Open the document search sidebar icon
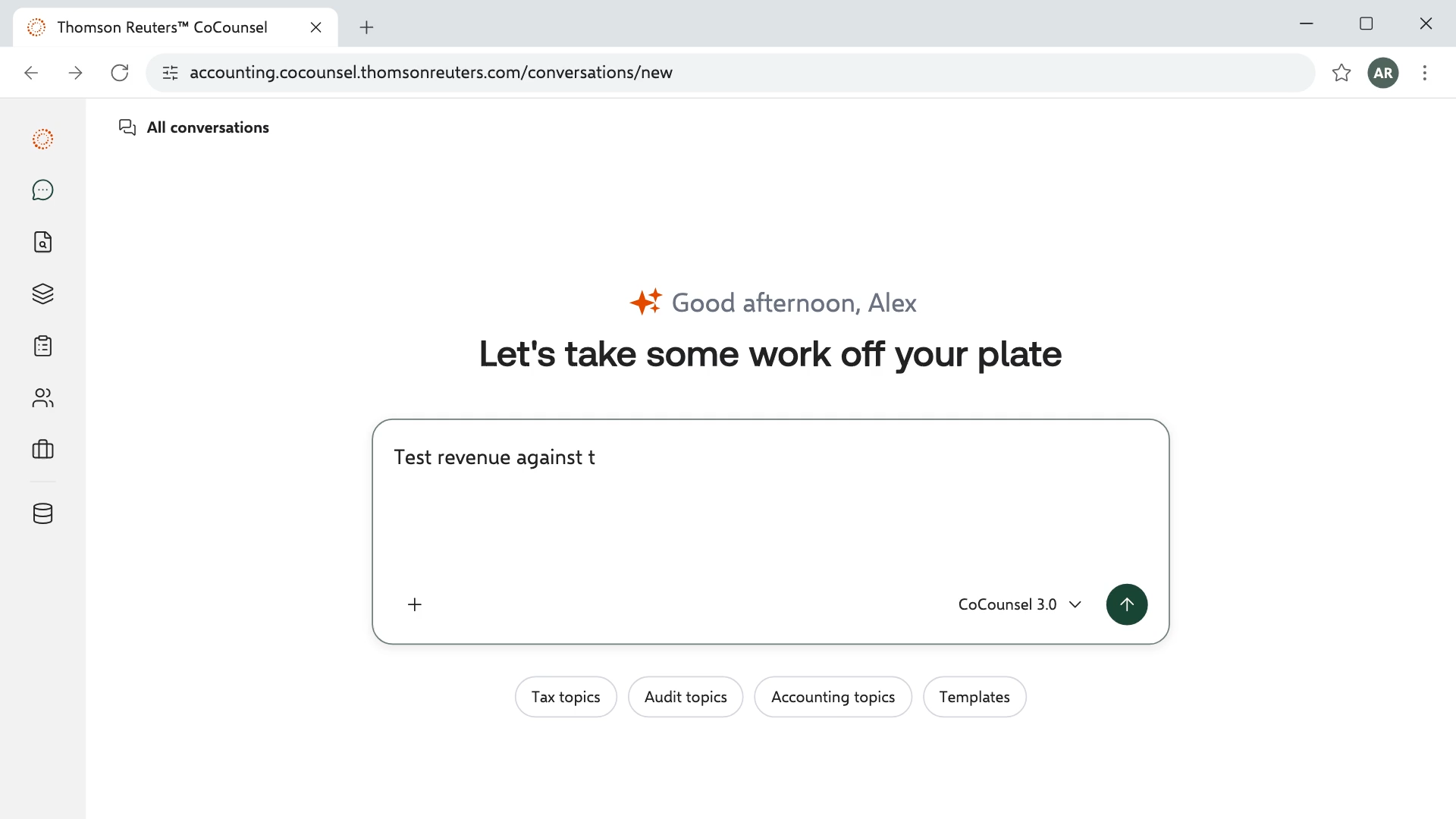 click(x=43, y=242)
